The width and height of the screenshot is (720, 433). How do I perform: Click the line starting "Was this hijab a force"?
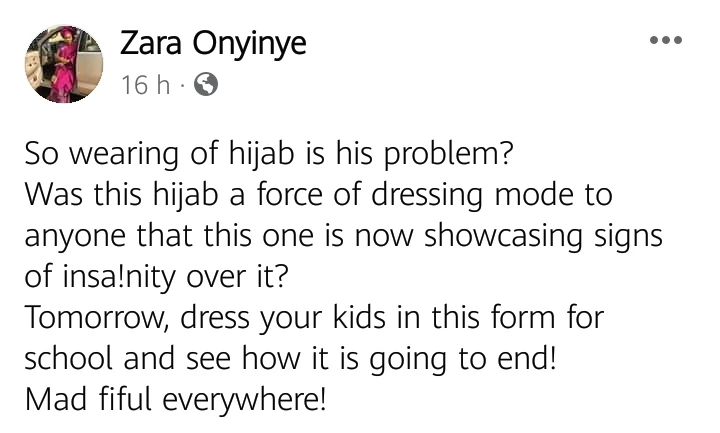coord(317,194)
